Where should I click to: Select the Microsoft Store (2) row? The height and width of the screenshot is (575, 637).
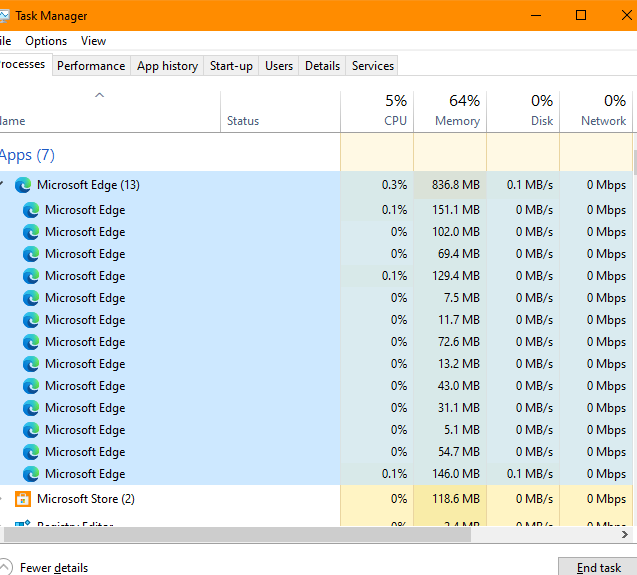316,499
